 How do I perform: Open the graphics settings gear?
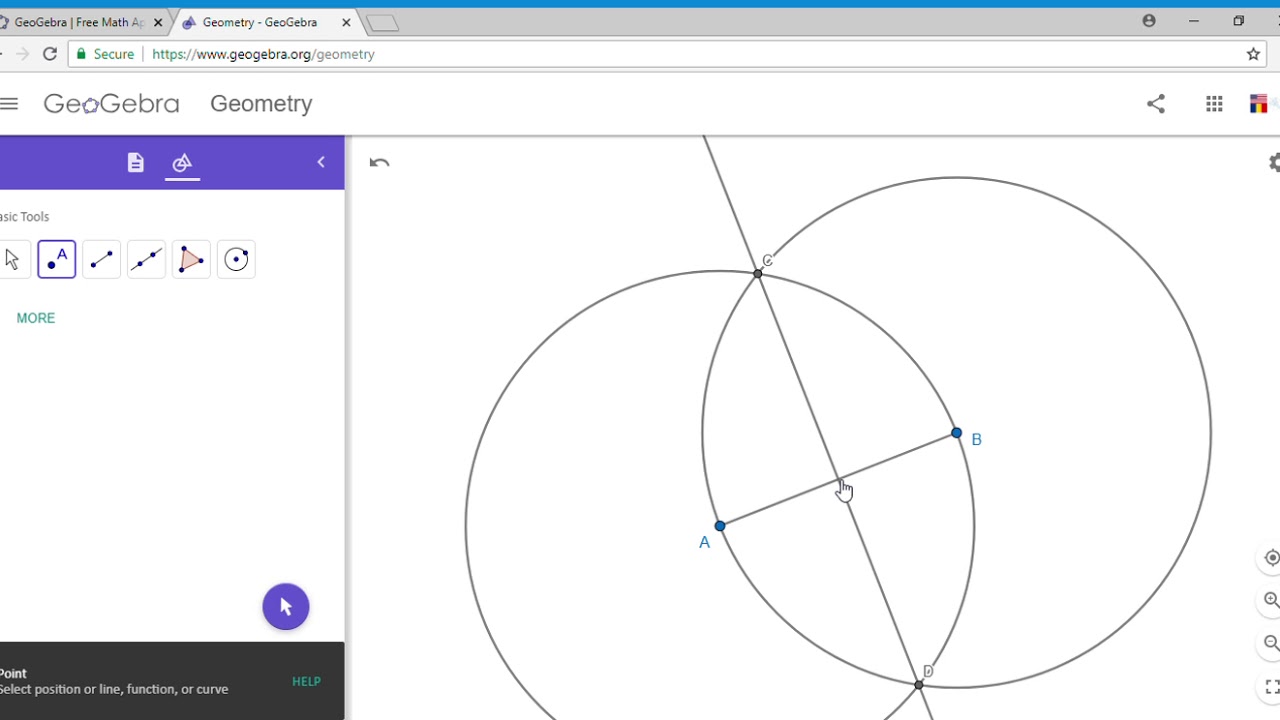1273,162
